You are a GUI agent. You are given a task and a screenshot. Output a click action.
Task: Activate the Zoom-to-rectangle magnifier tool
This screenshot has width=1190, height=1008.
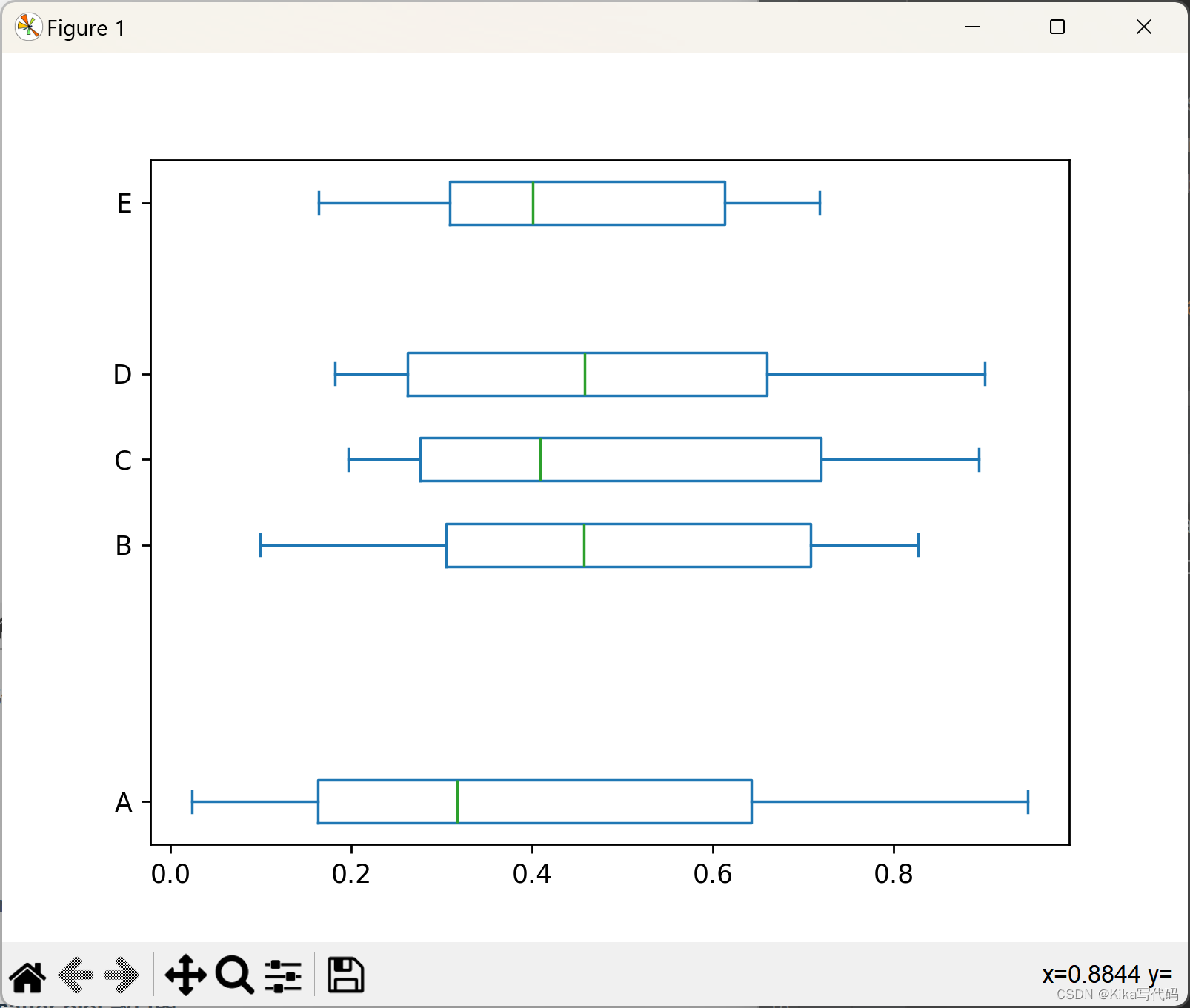pos(235,975)
